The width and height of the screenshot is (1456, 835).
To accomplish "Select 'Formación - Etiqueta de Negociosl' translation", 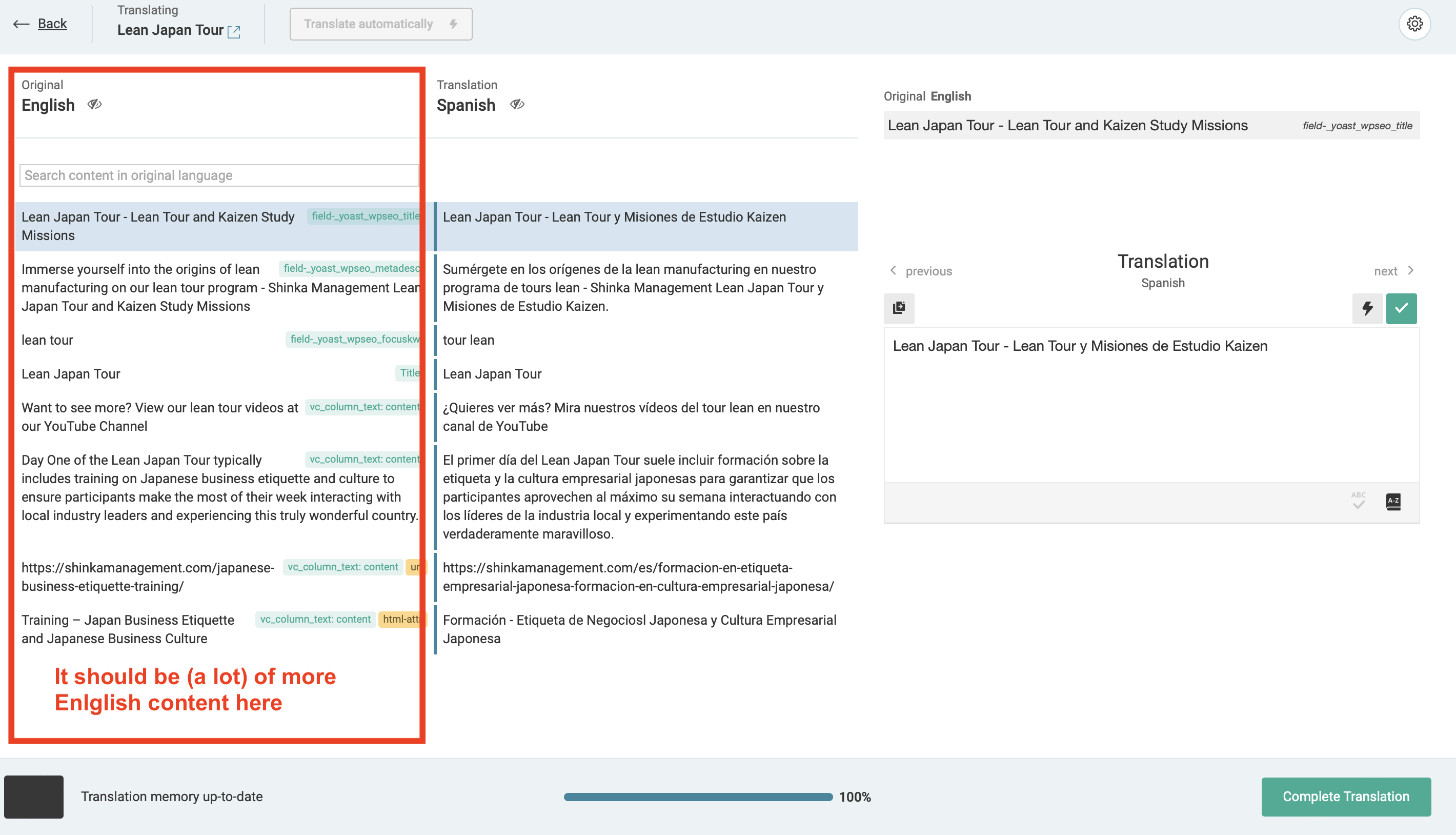I will click(646, 629).
